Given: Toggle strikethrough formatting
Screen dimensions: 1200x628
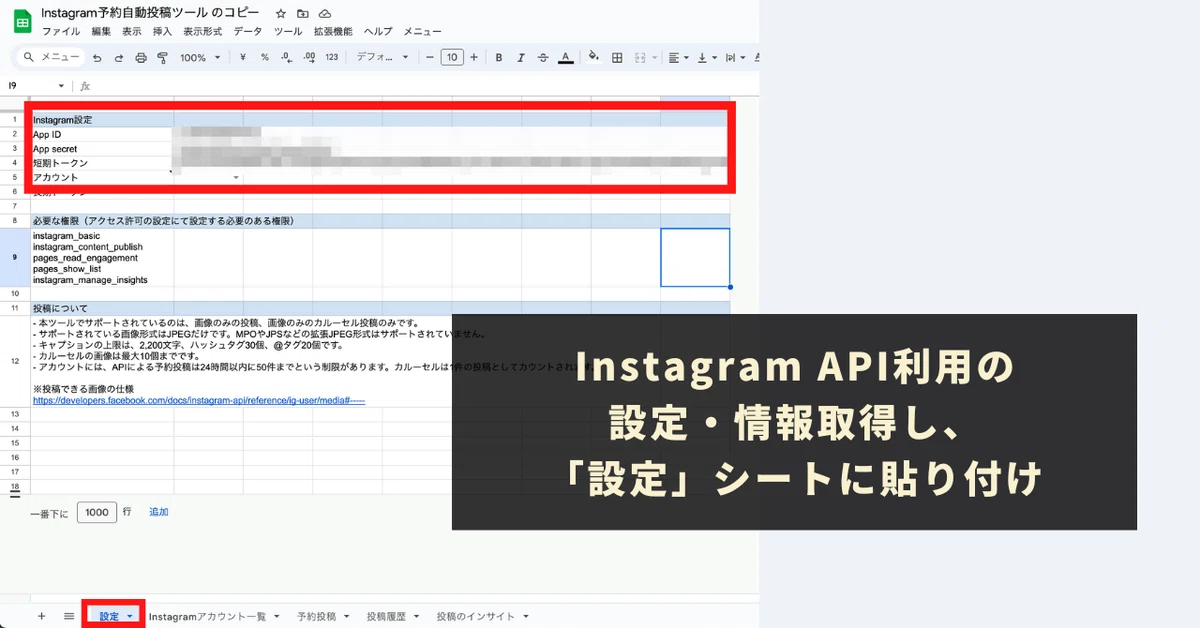Looking at the screenshot, I should coord(543,58).
